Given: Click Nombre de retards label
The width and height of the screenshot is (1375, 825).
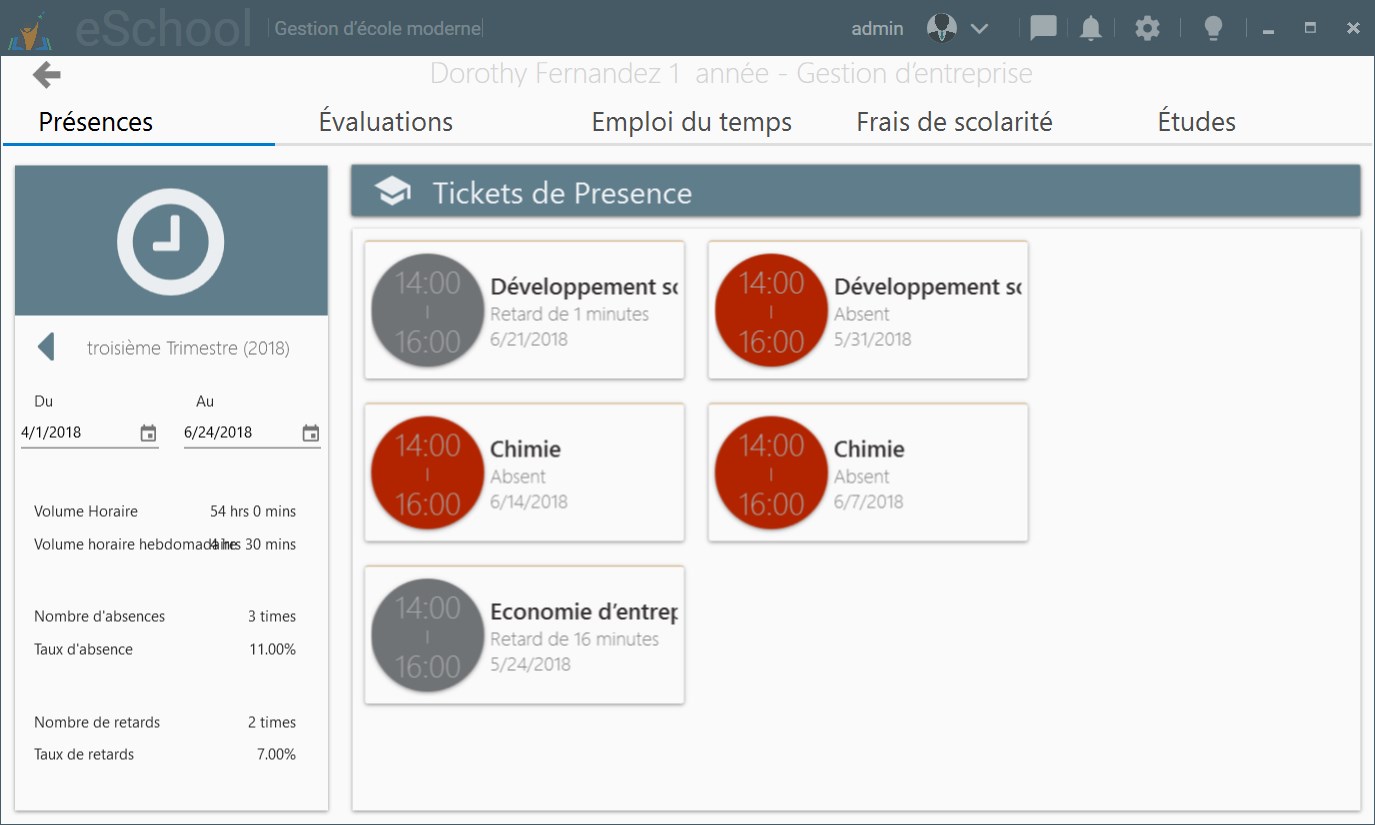Looking at the screenshot, I should (x=97, y=722).
